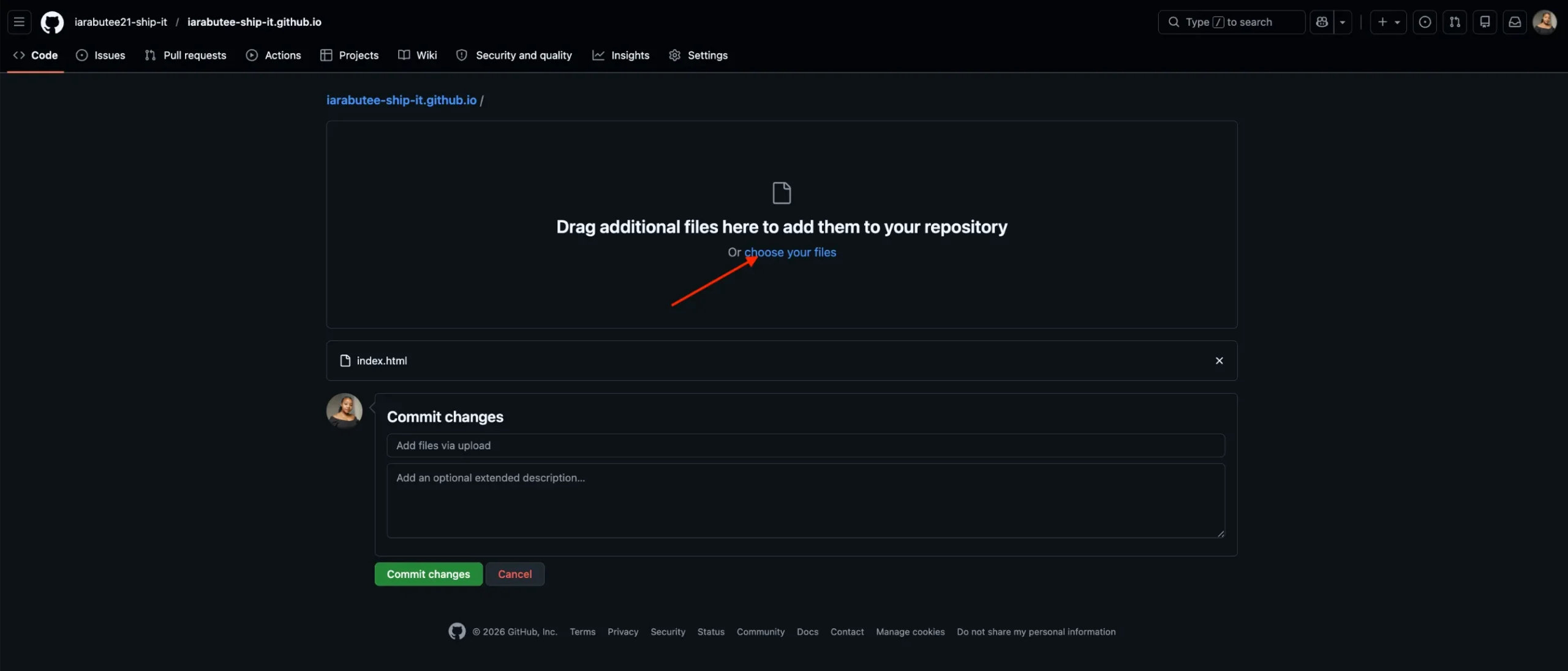Viewport: 1568px width, 671px height.
Task: Click Do not share my personal information
Action: (1036, 632)
